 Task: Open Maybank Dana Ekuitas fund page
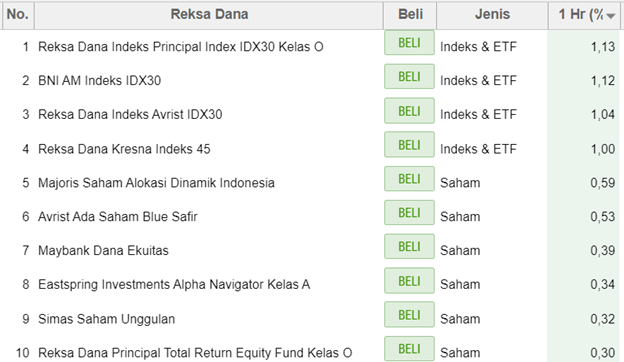[103, 250]
